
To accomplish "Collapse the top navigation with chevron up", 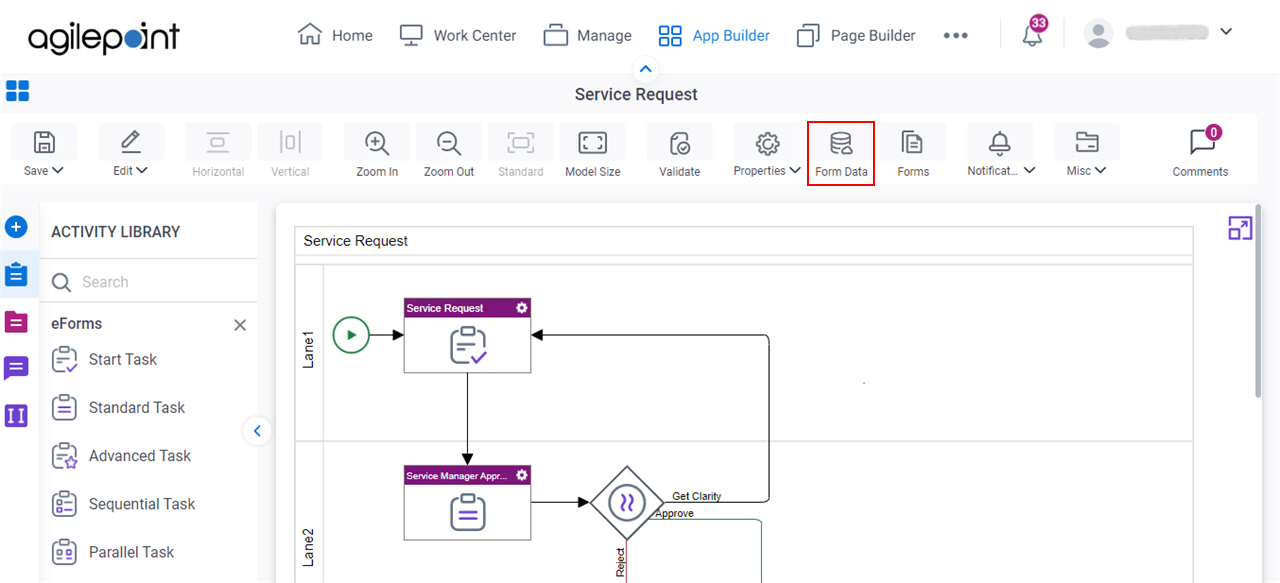I will pos(645,69).
